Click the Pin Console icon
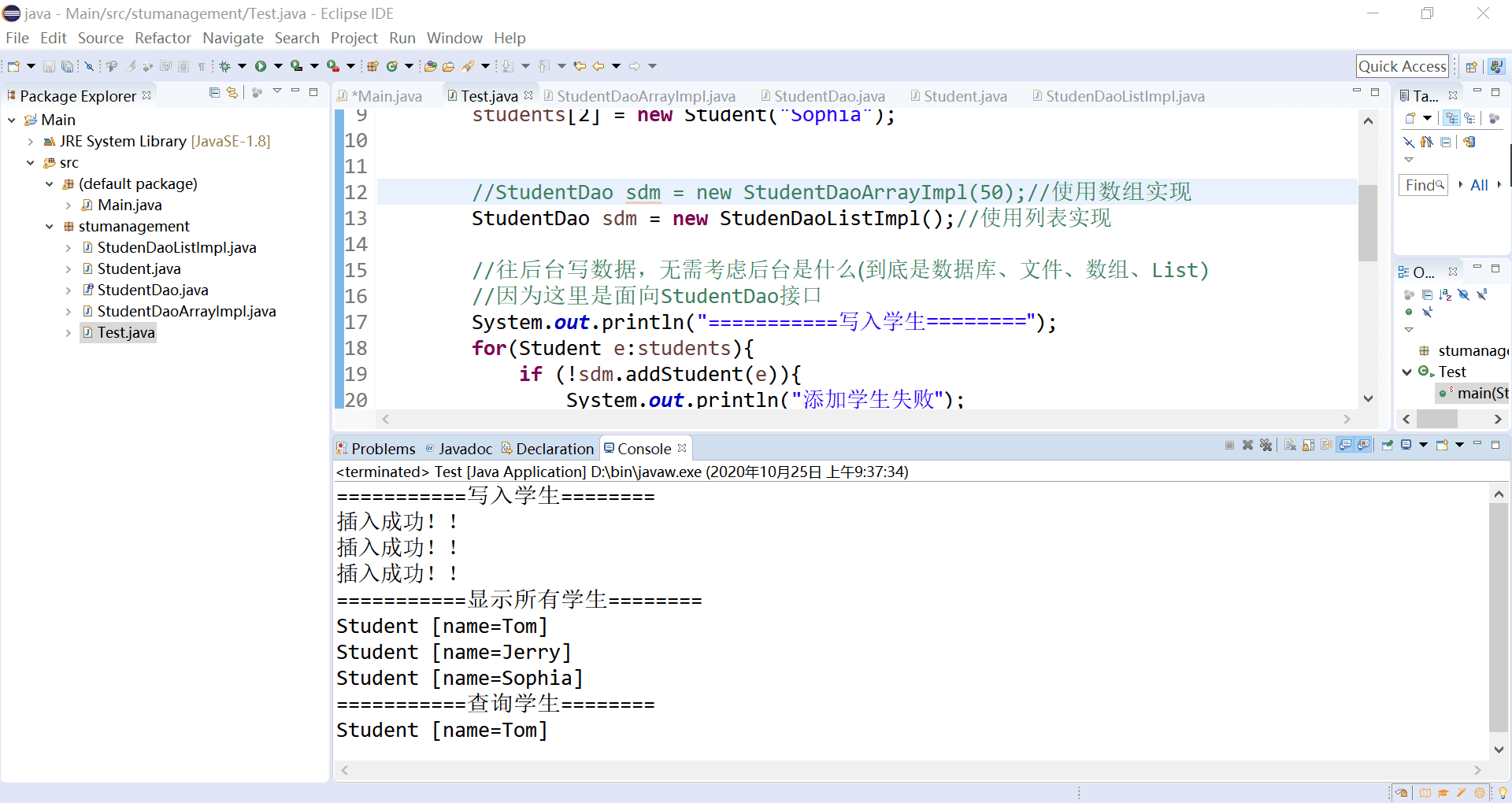Image resolution: width=1512 pixels, height=803 pixels. coord(1388,446)
